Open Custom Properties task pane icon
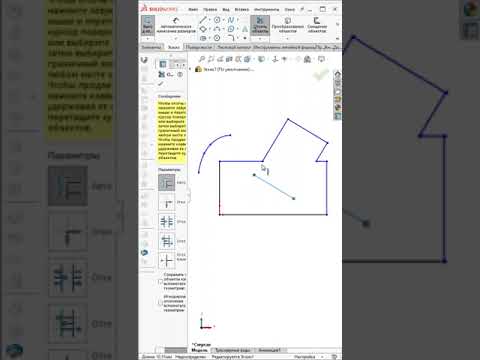The height and width of the screenshot is (360, 480). pyautogui.click(x=338, y=116)
